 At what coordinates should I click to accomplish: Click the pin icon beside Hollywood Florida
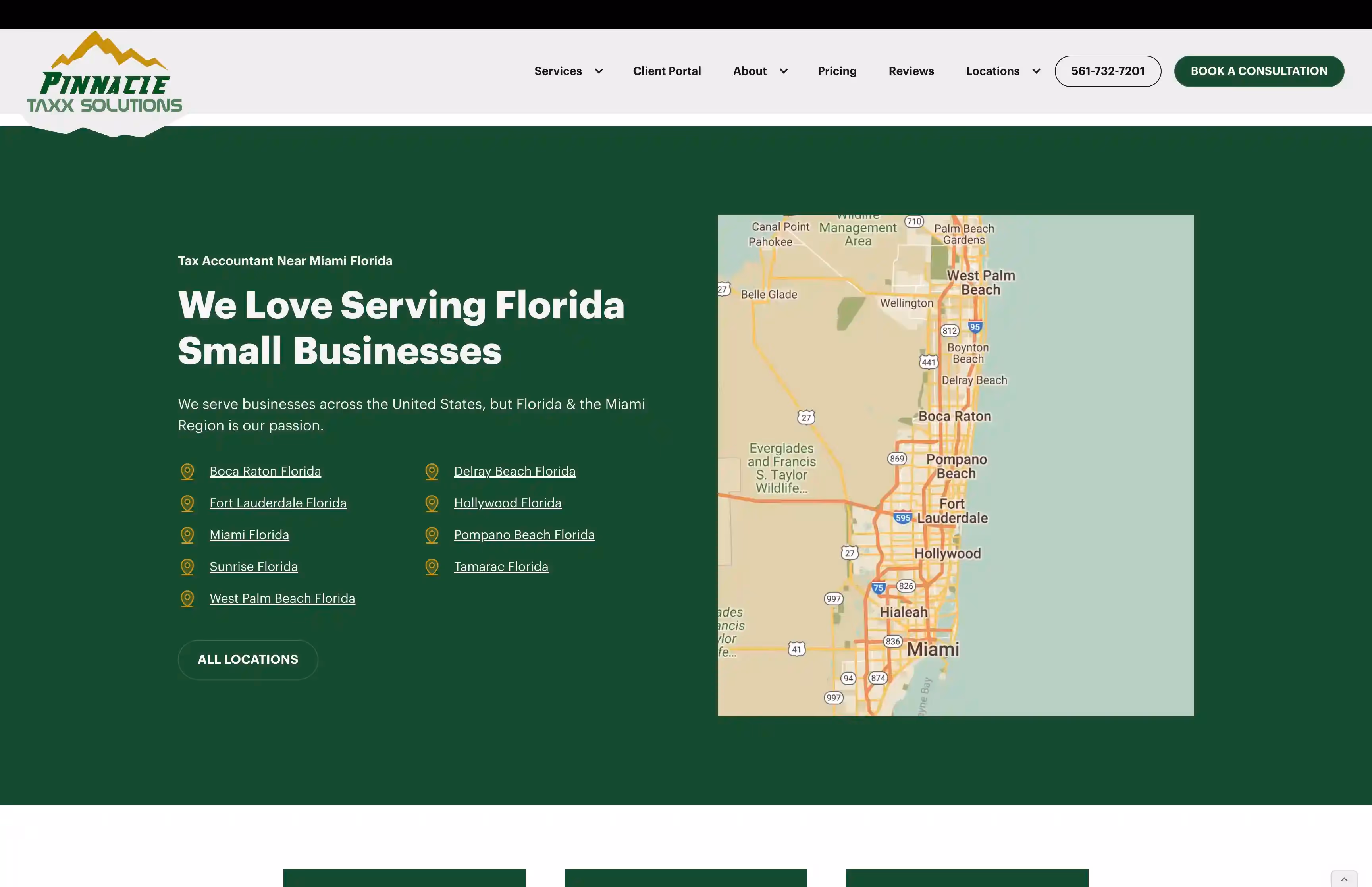(x=432, y=503)
